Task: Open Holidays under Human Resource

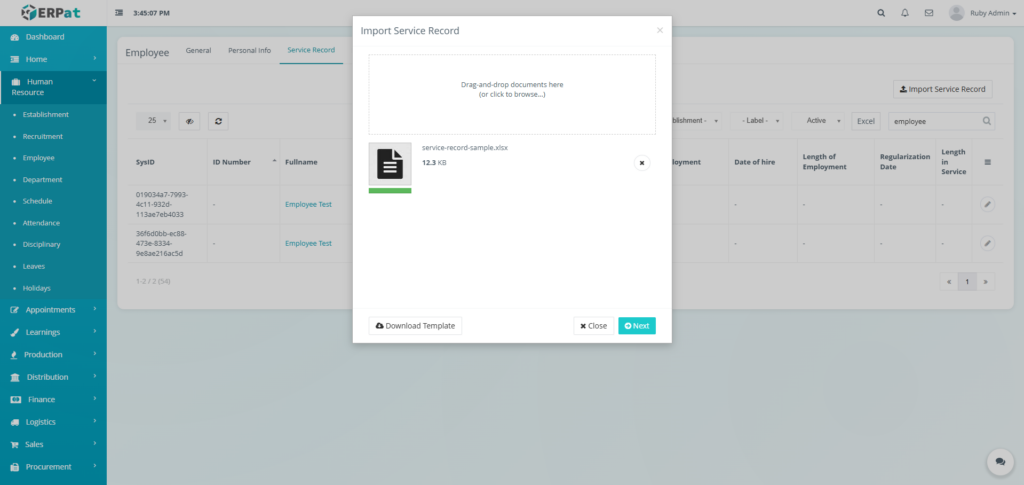Action: pos(37,288)
